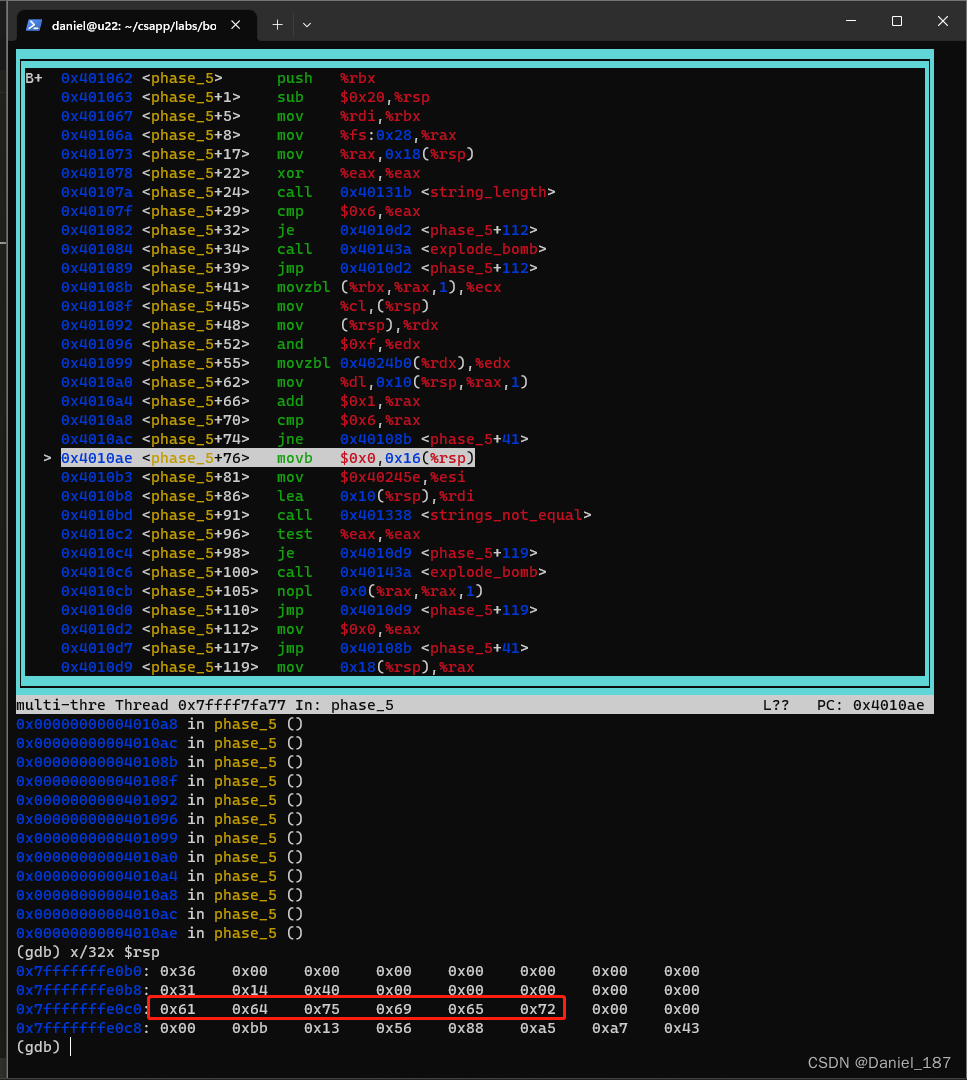
Task: Click the sub $0x20,%rsp instruction
Action: tap(353, 97)
